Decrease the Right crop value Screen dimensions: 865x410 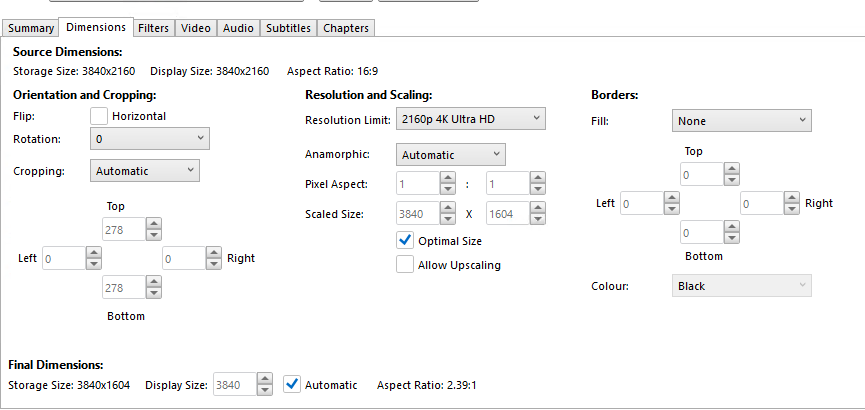click(x=213, y=264)
